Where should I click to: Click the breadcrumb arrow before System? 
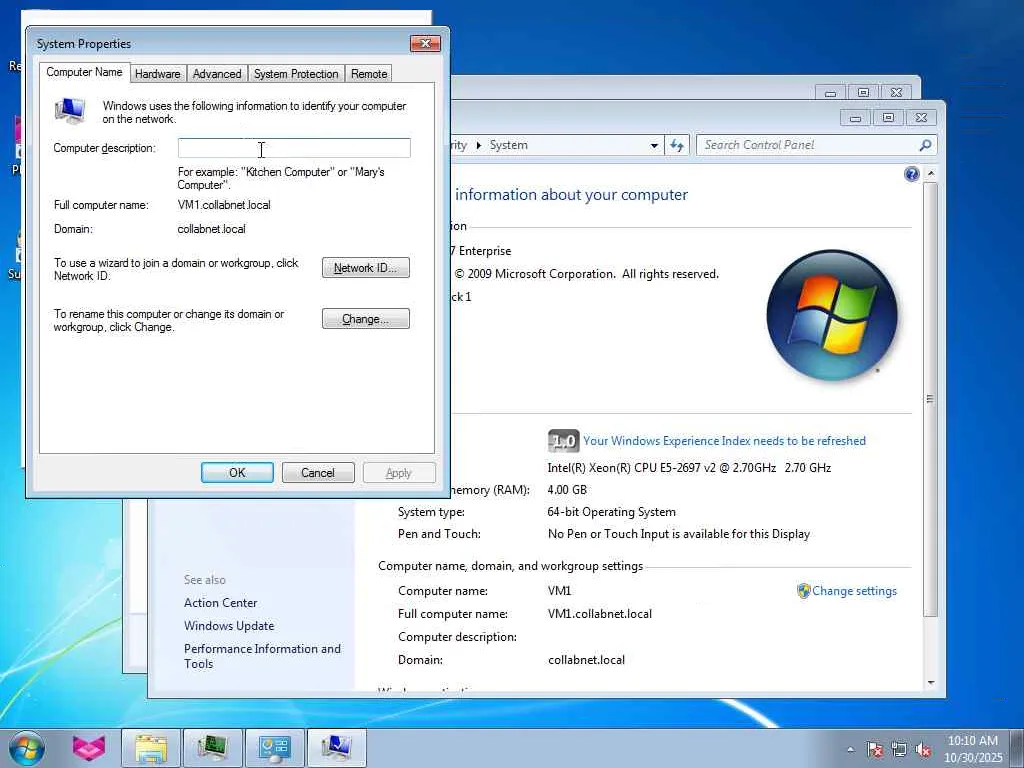pos(479,145)
